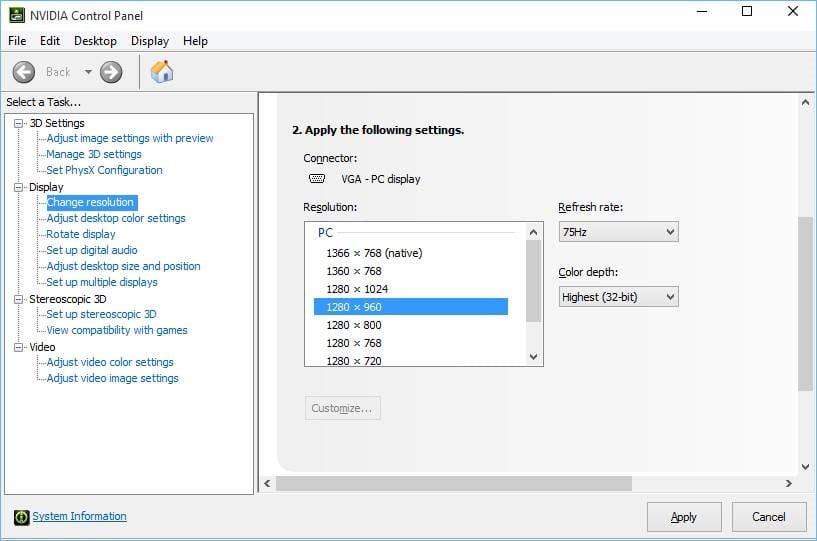Maximize the NVIDIA Control Panel window
This screenshot has height=541, width=817.
click(747, 11)
